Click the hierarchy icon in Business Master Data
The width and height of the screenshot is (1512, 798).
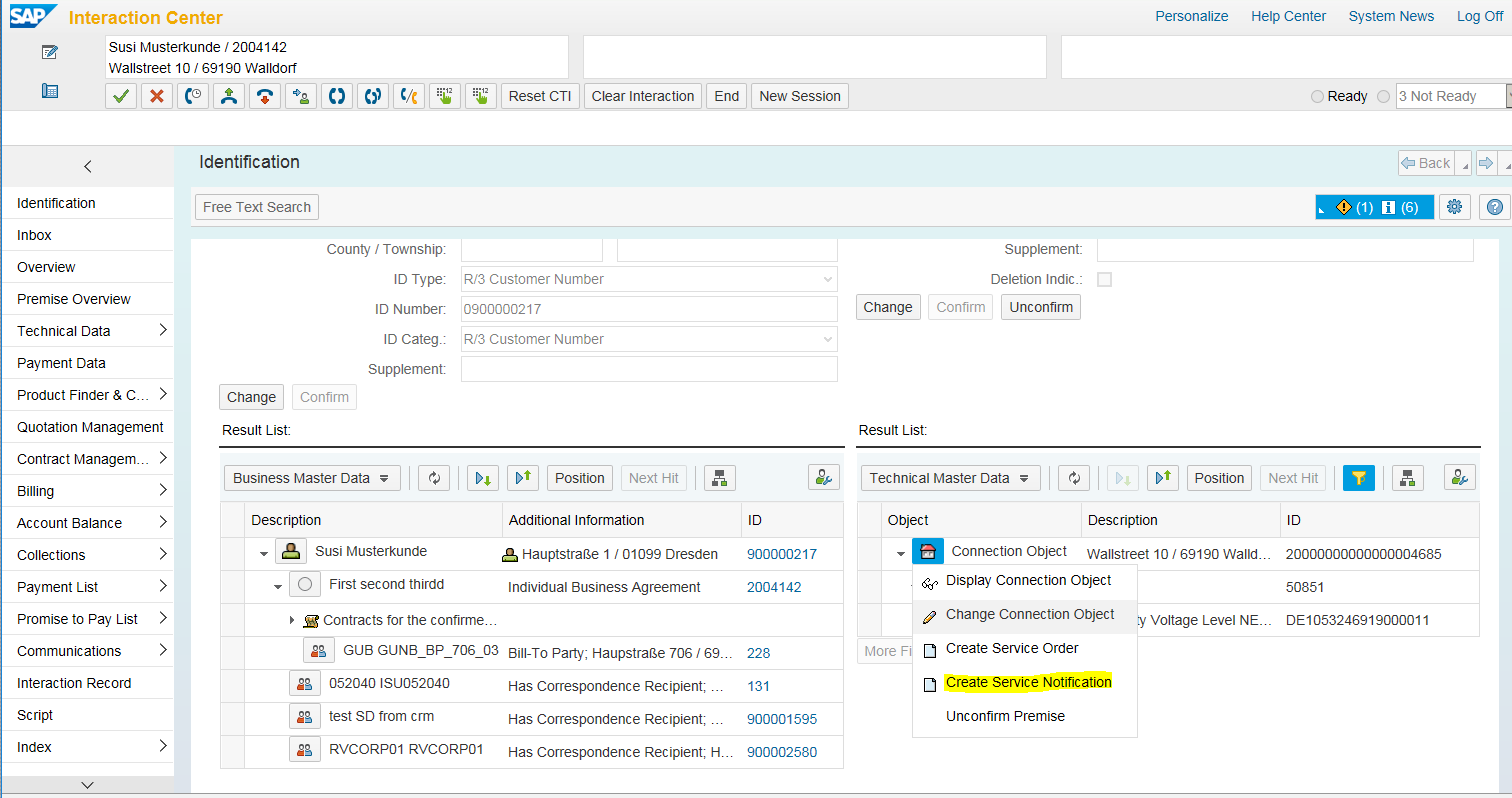pyautogui.click(x=720, y=478)
